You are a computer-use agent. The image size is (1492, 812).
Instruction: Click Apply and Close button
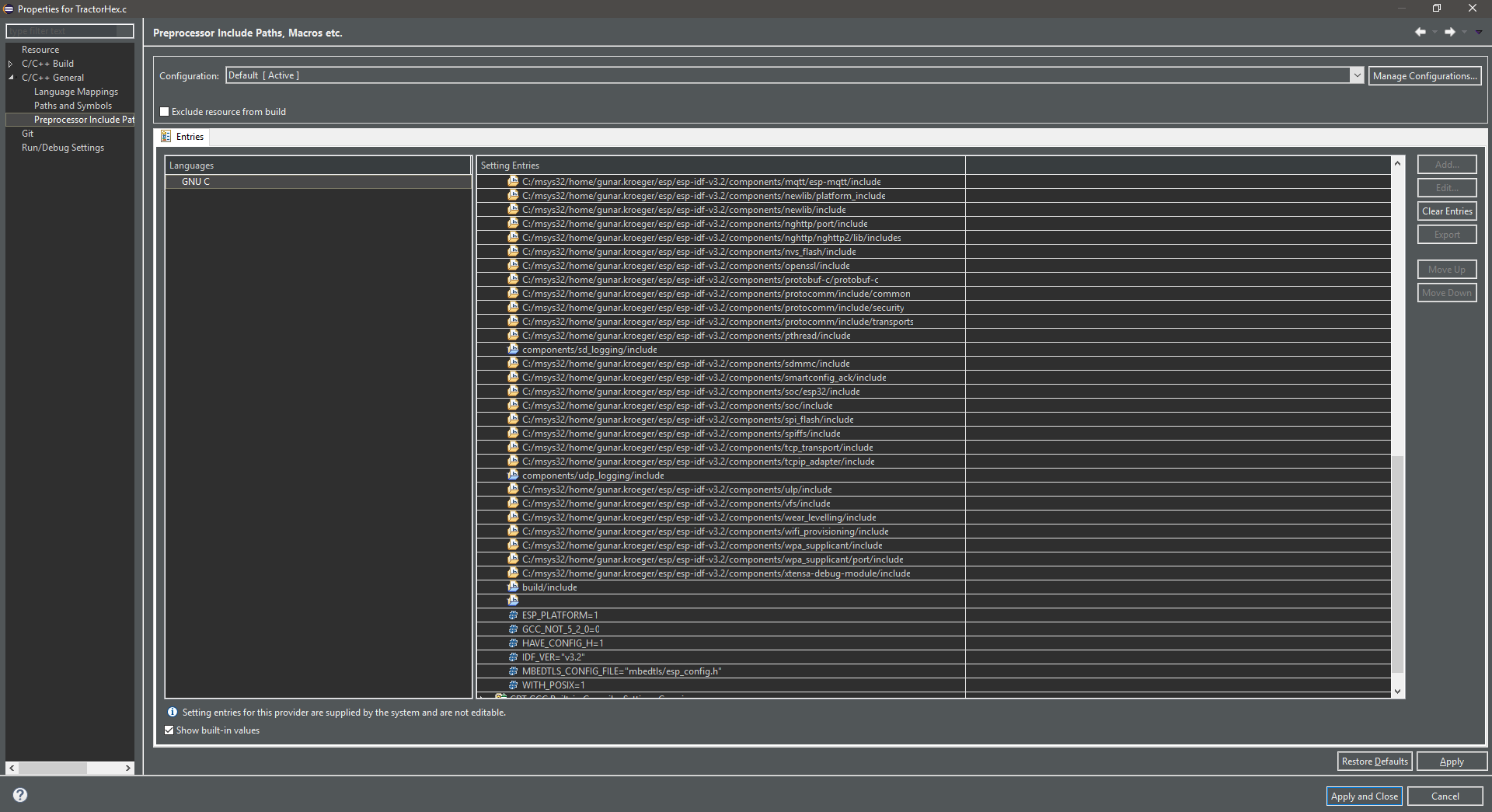(x=1364, y=796)
